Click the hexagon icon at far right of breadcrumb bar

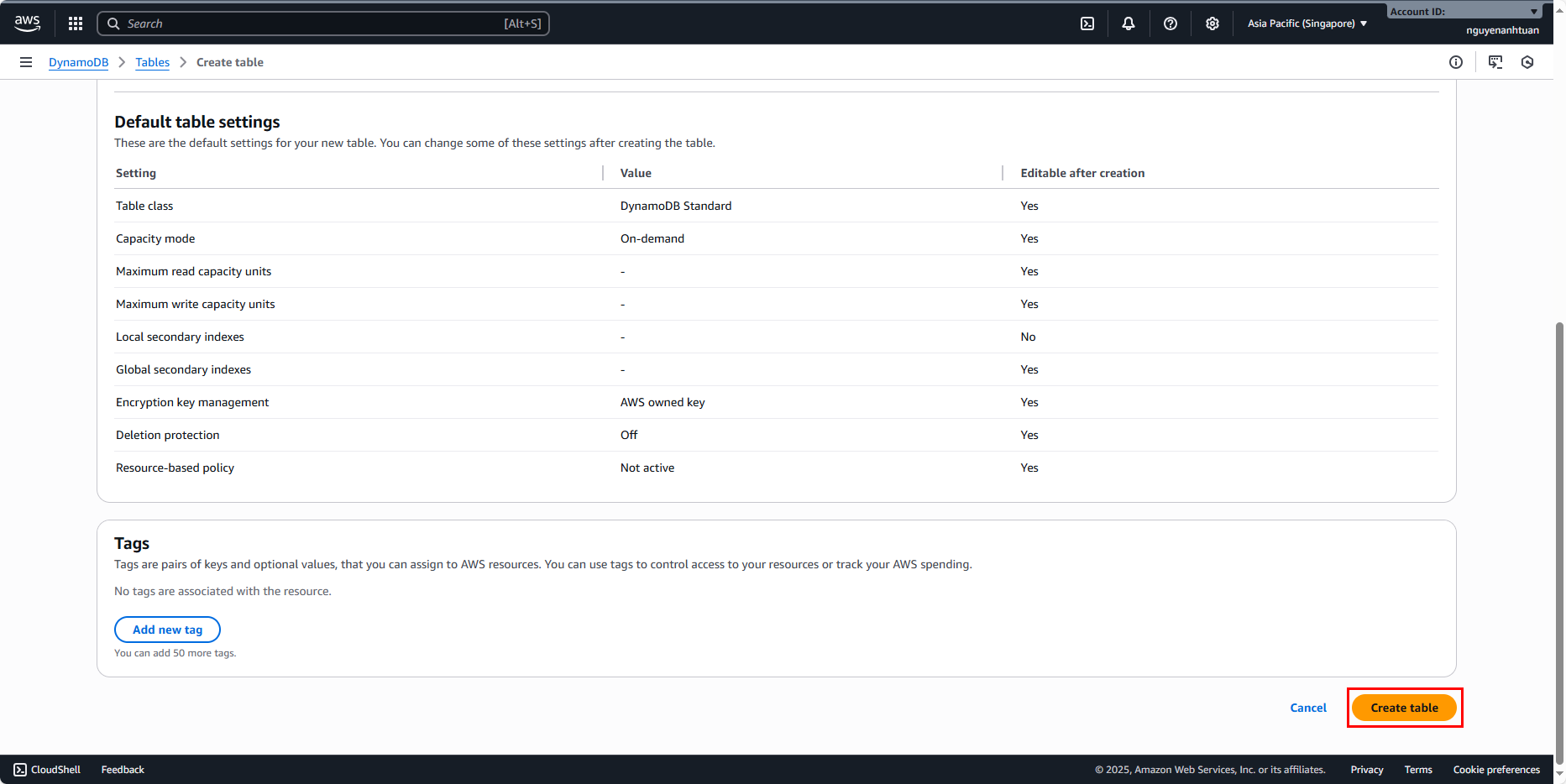(x=1527, y=62)
